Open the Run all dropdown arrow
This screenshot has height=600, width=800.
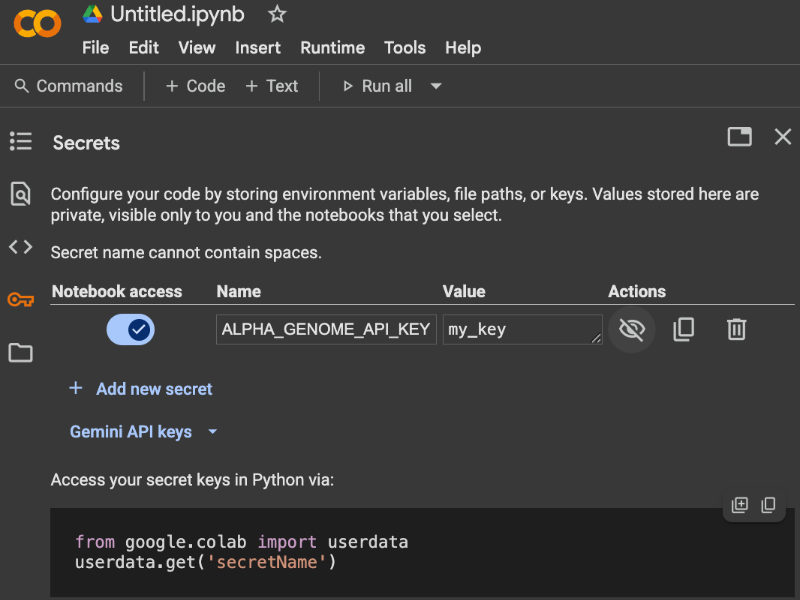pos(436,86)
